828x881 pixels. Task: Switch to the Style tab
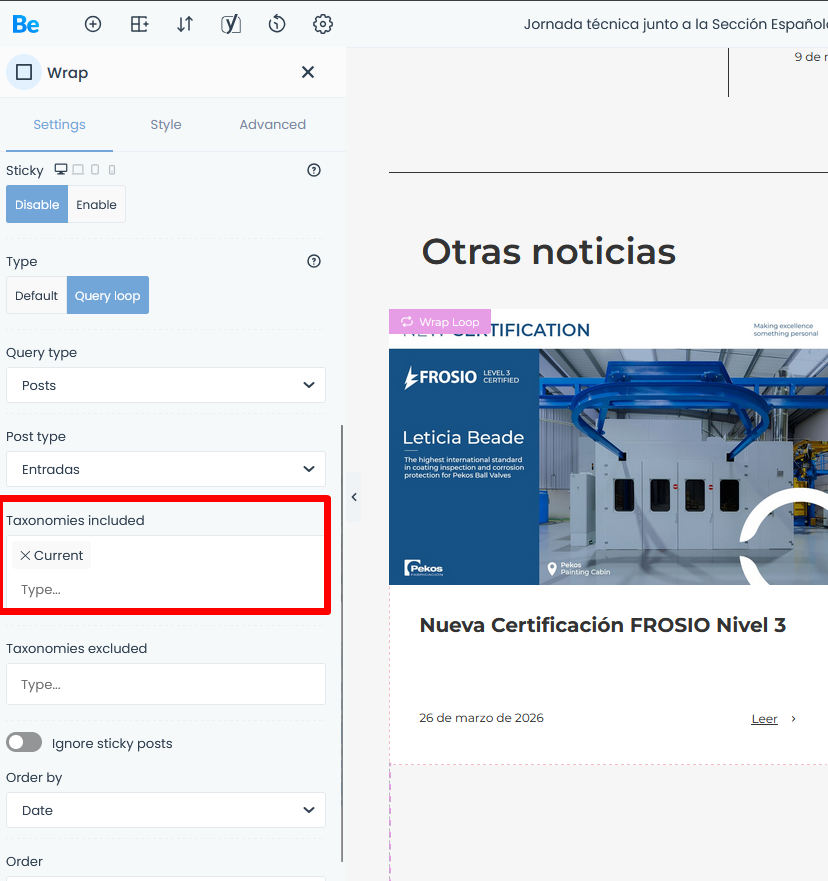(166, 125)
